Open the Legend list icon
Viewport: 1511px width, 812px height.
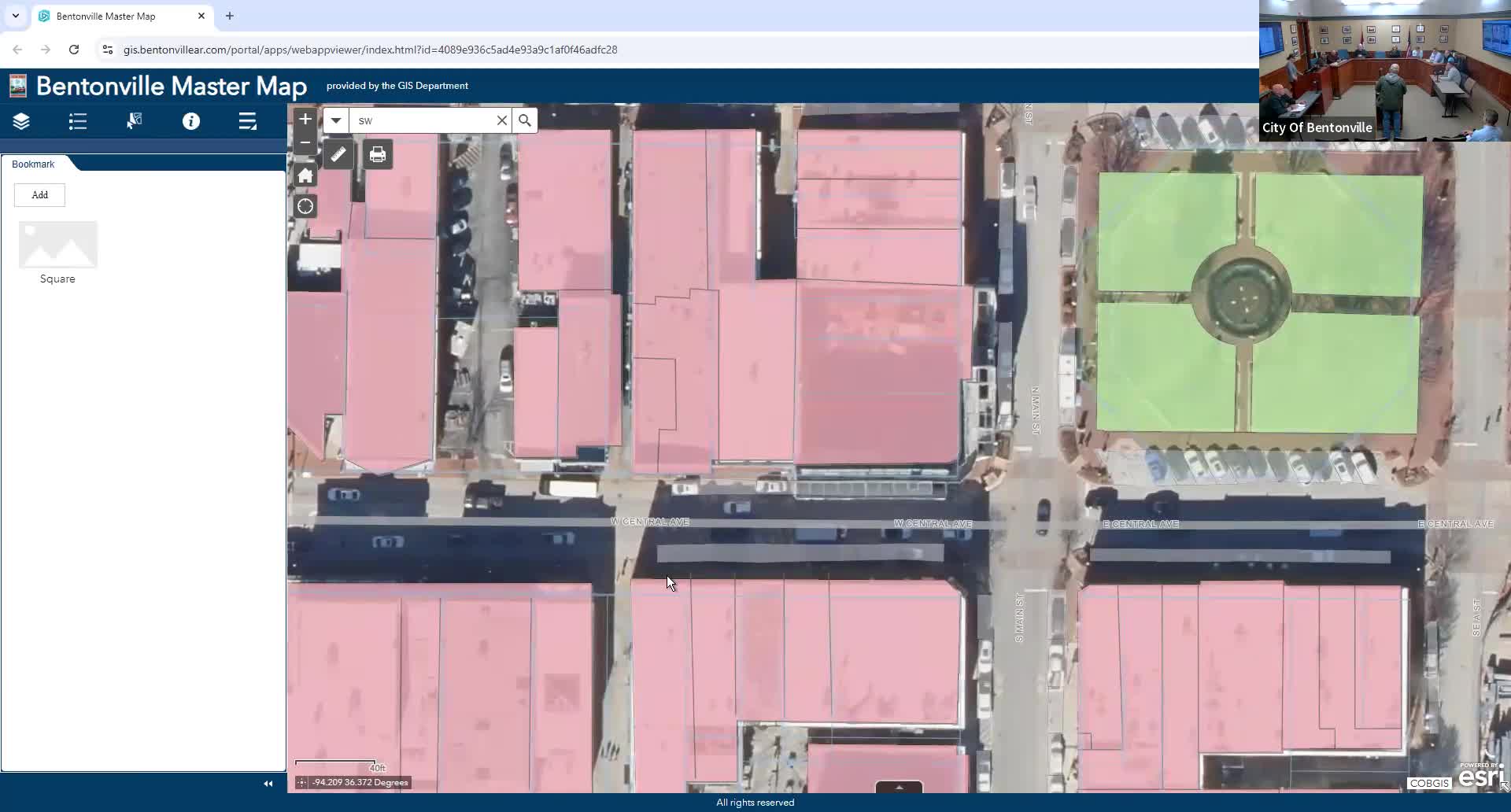tap(77, 121)
